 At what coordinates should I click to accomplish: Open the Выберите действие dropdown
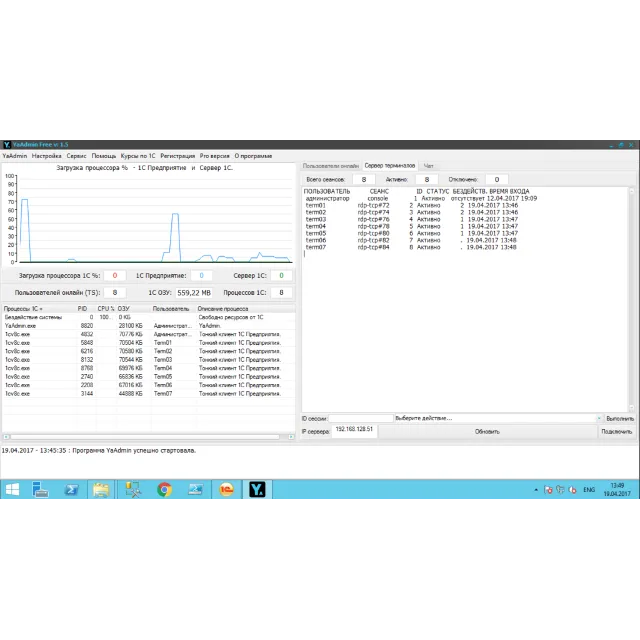498,418
